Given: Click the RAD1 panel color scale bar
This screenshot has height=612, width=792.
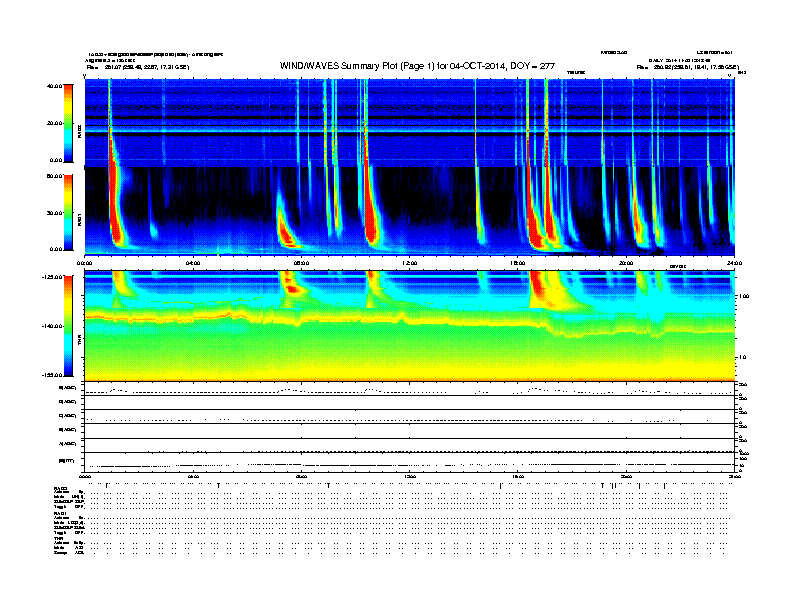Looking at the screenshot, I should (x=68, y=213).
